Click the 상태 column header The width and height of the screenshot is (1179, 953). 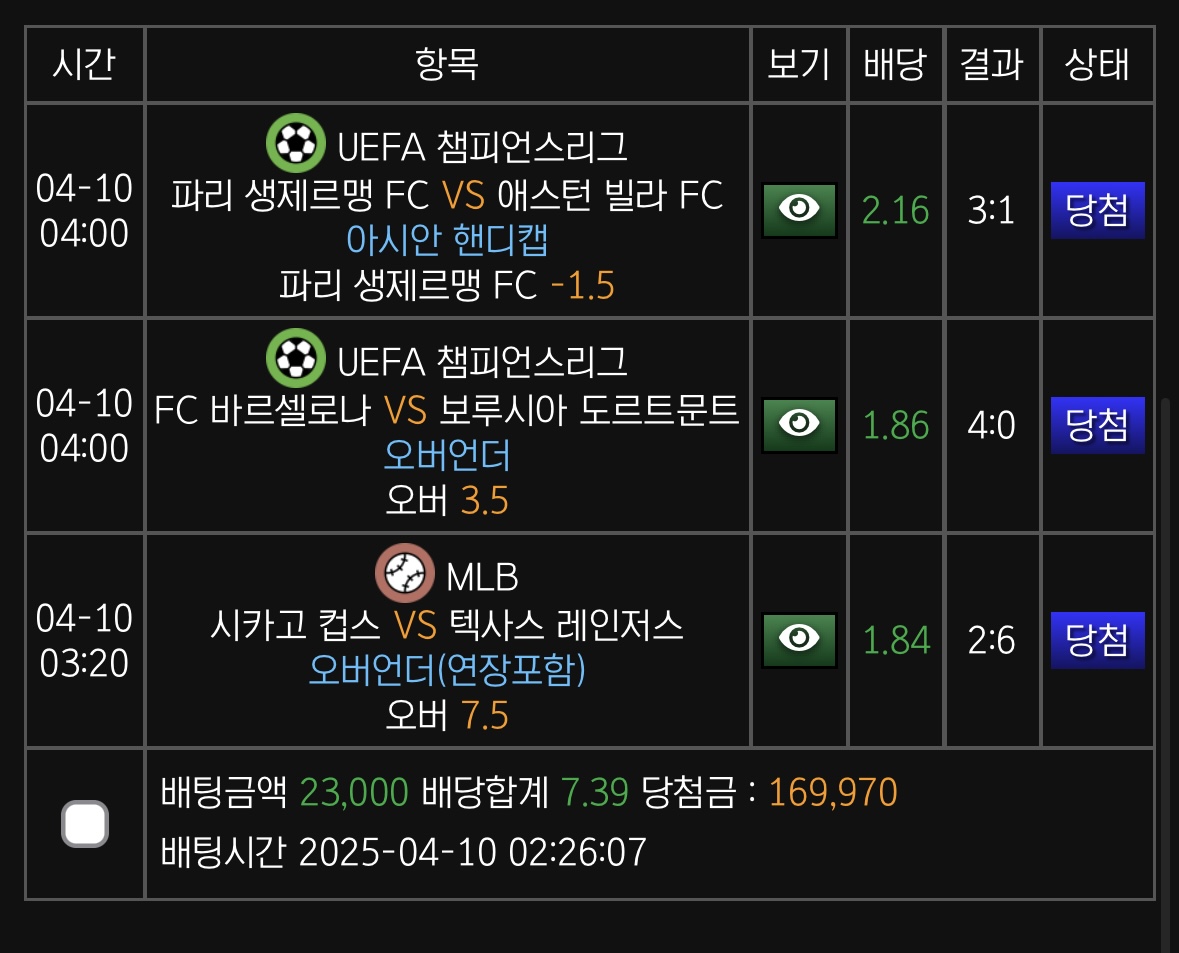click(1097, 65)
